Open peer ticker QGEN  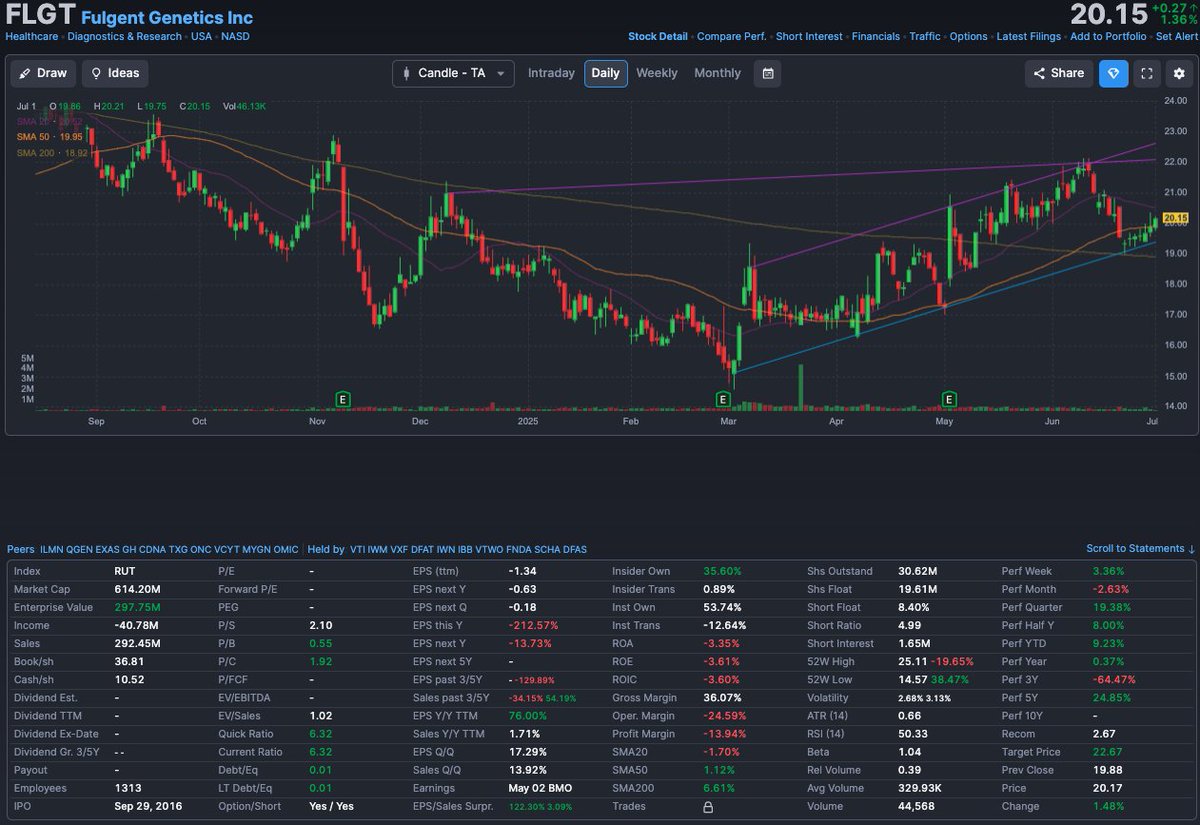80,550
